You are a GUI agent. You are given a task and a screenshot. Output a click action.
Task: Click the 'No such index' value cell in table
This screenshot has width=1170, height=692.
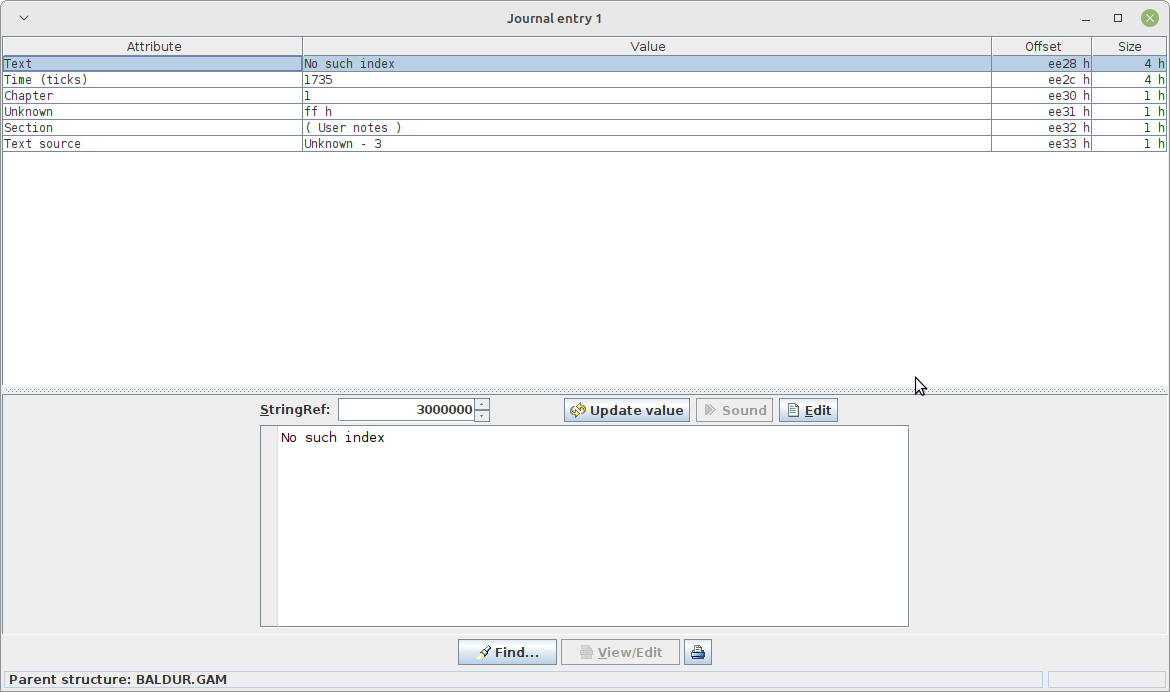click(647, 63)
